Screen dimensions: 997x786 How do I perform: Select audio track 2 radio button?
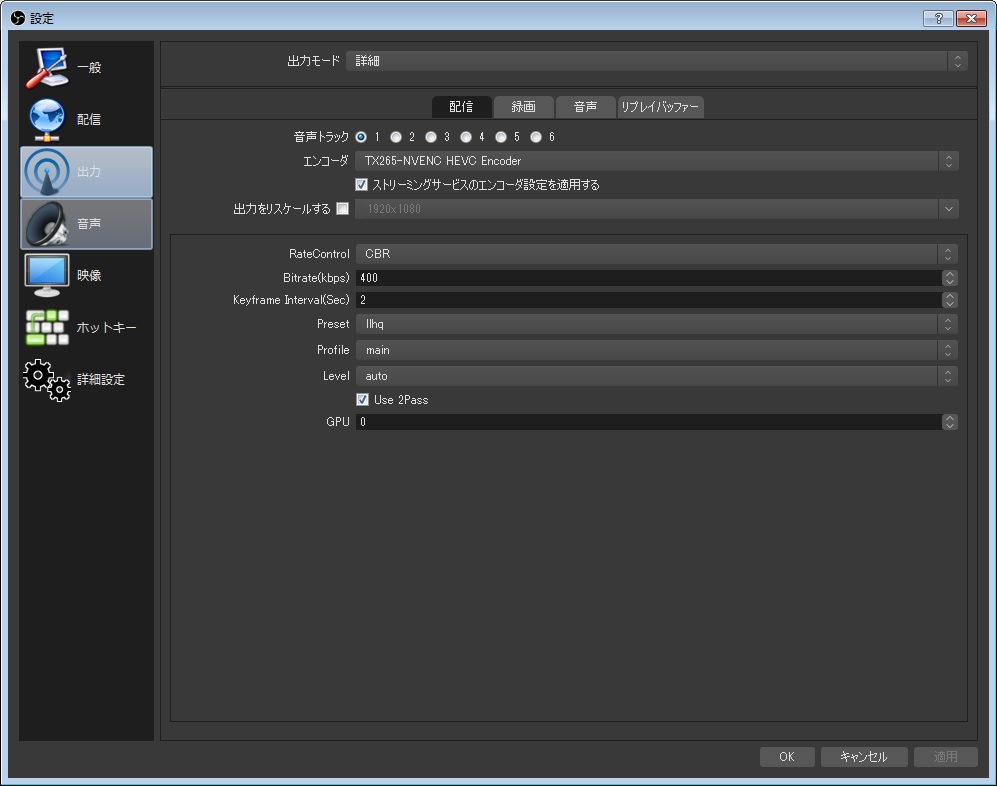(396, 137)
